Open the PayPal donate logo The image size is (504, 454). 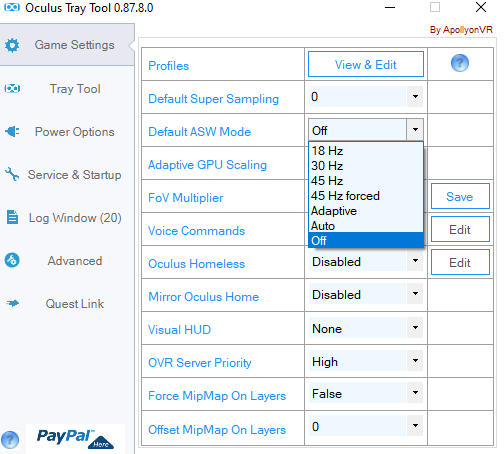click(x=75, y=438)
